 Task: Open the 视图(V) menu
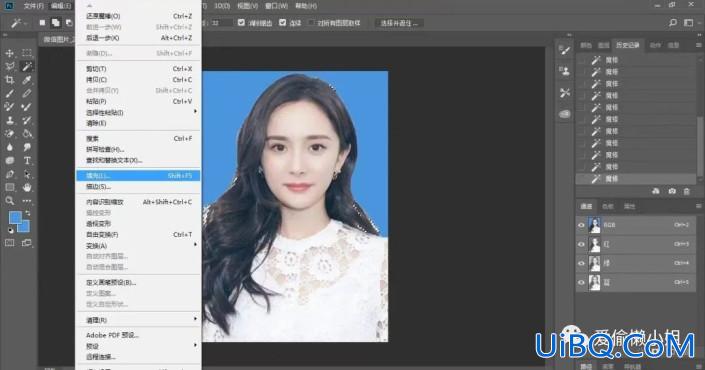click(247, 6)
